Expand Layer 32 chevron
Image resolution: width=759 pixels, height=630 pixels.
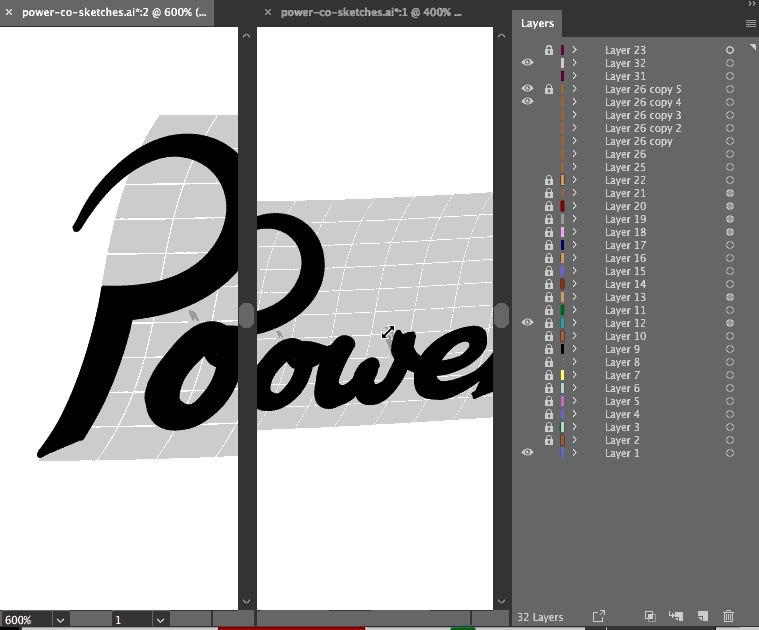click(x=574, y=63)
